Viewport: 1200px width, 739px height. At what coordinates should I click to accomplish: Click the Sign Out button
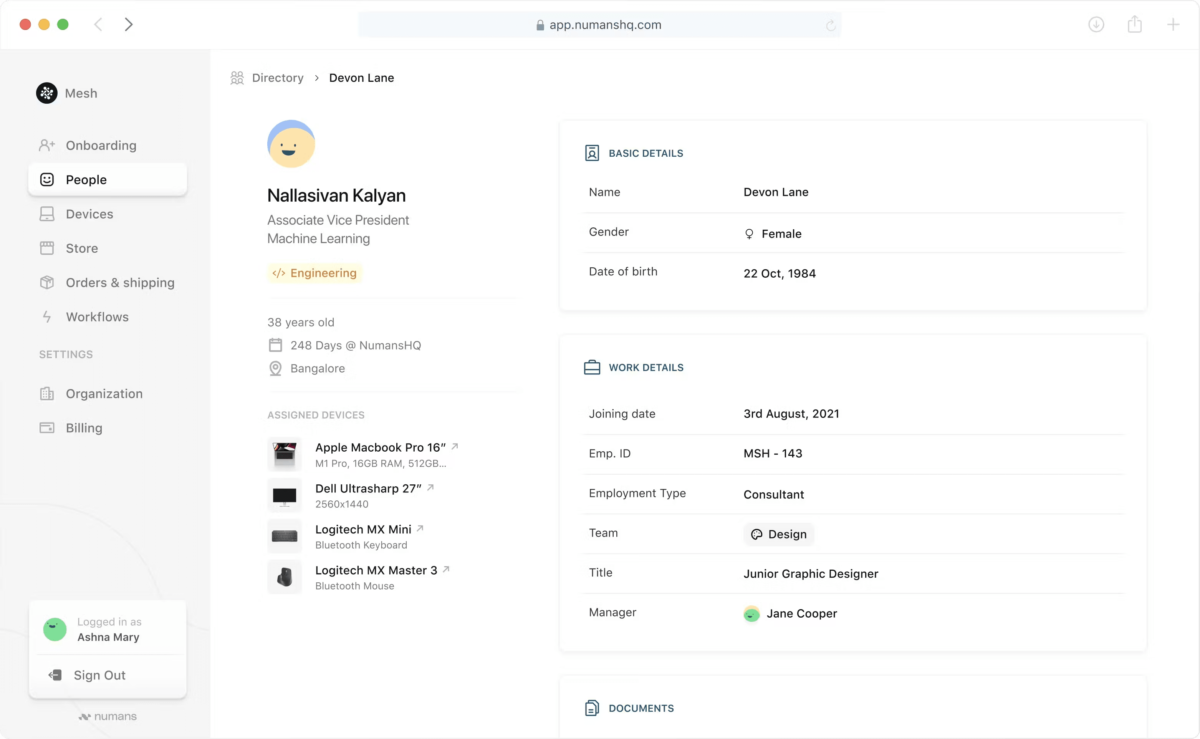tap(99, 675)
